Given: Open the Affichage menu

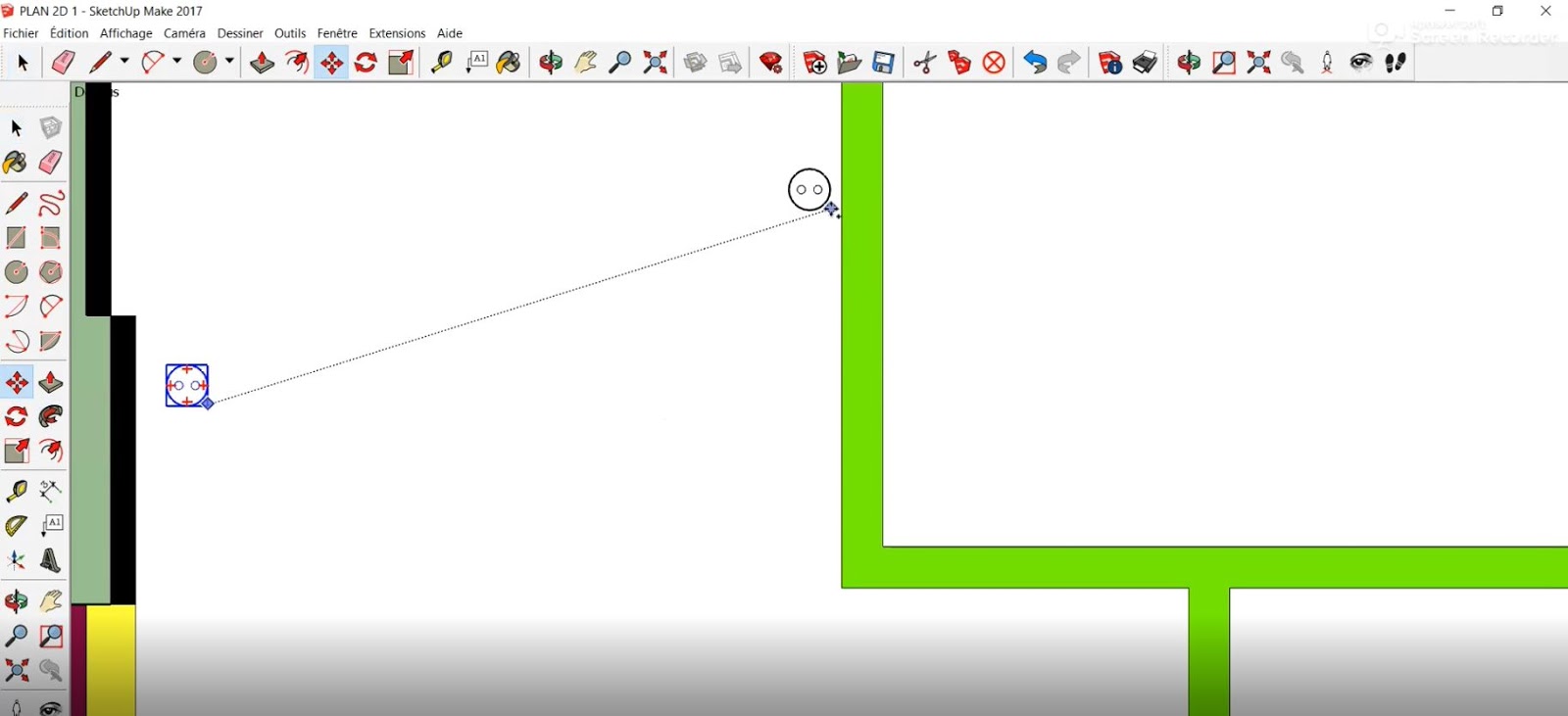Looking at the screenshot, I should (x=126, y=33).
